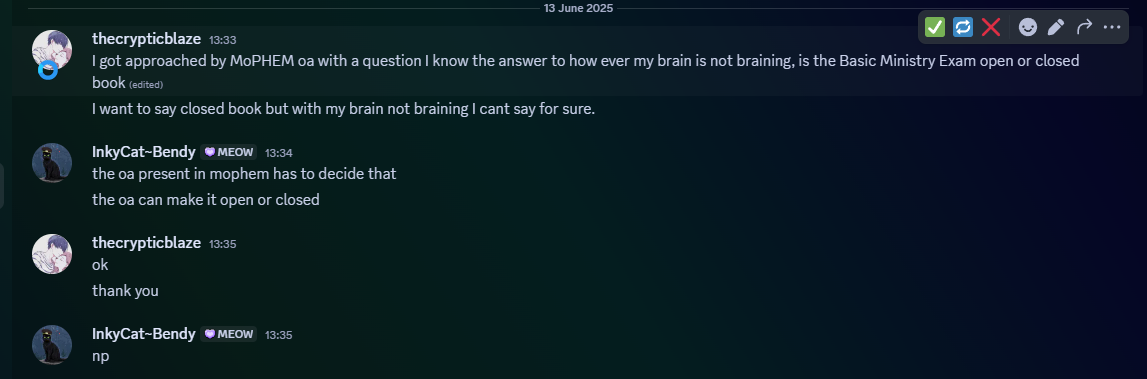
Task: Click the pencil edit message icon
Action: (x=1056, y=27)
